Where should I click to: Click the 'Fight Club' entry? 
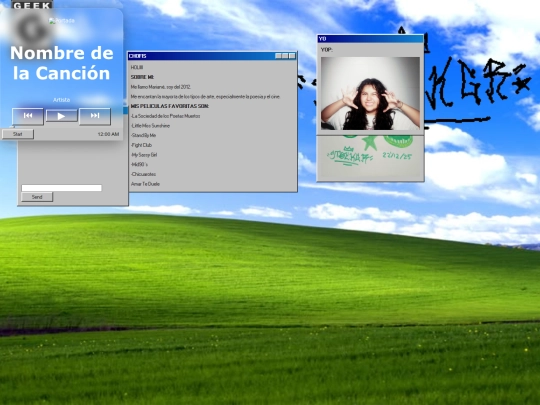pos(141,145)
